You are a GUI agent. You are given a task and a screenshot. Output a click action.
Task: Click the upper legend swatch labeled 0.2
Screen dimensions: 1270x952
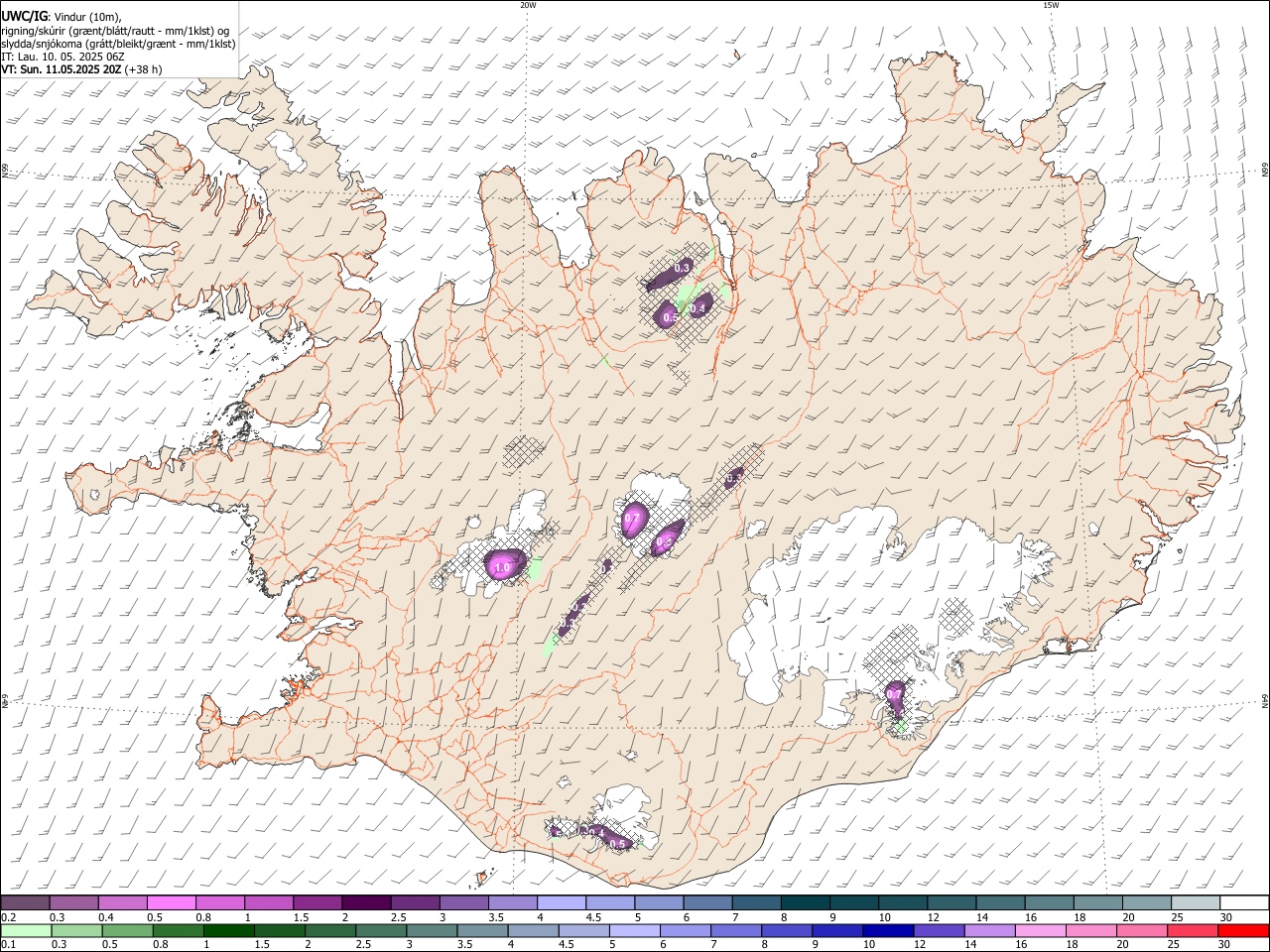(x=25, y=902)
